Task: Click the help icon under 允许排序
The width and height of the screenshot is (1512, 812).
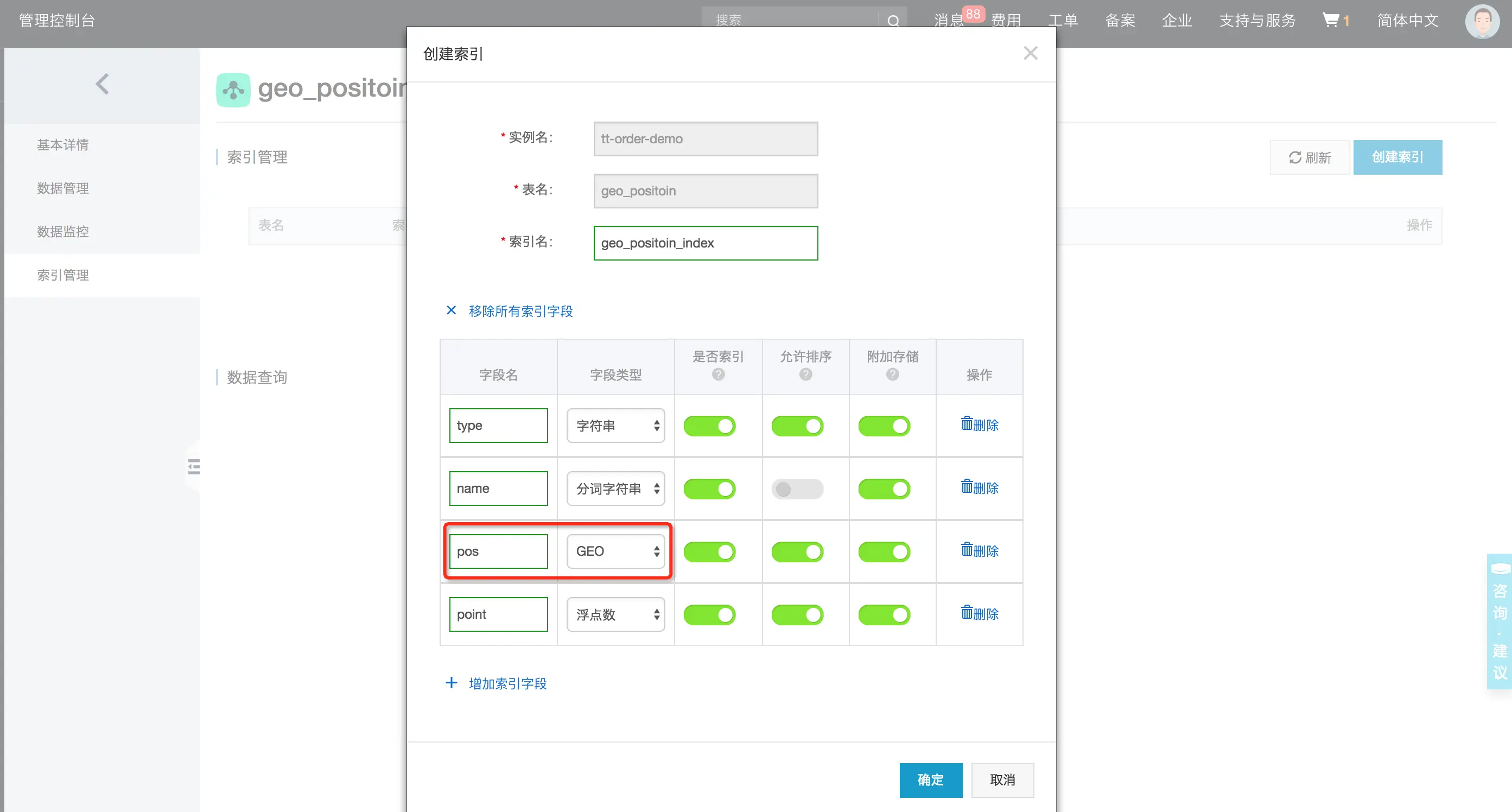Action: point(805,375)
